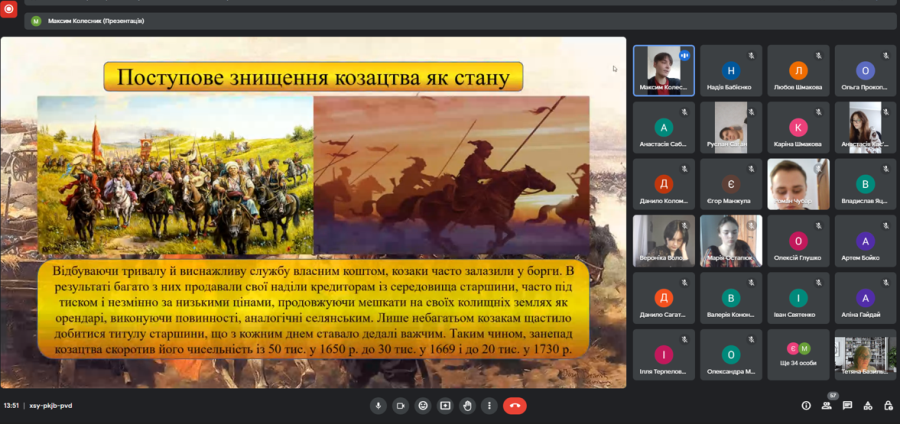Click the 57 participants count badge
The width and height of the screenshot is (900, 424).
tap(833, 396)
